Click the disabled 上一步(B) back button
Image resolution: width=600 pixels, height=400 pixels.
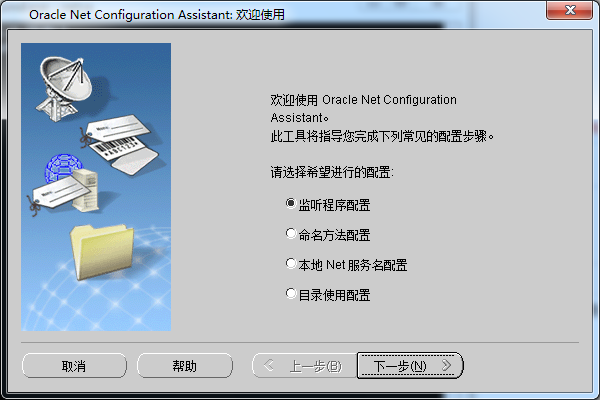305,366
